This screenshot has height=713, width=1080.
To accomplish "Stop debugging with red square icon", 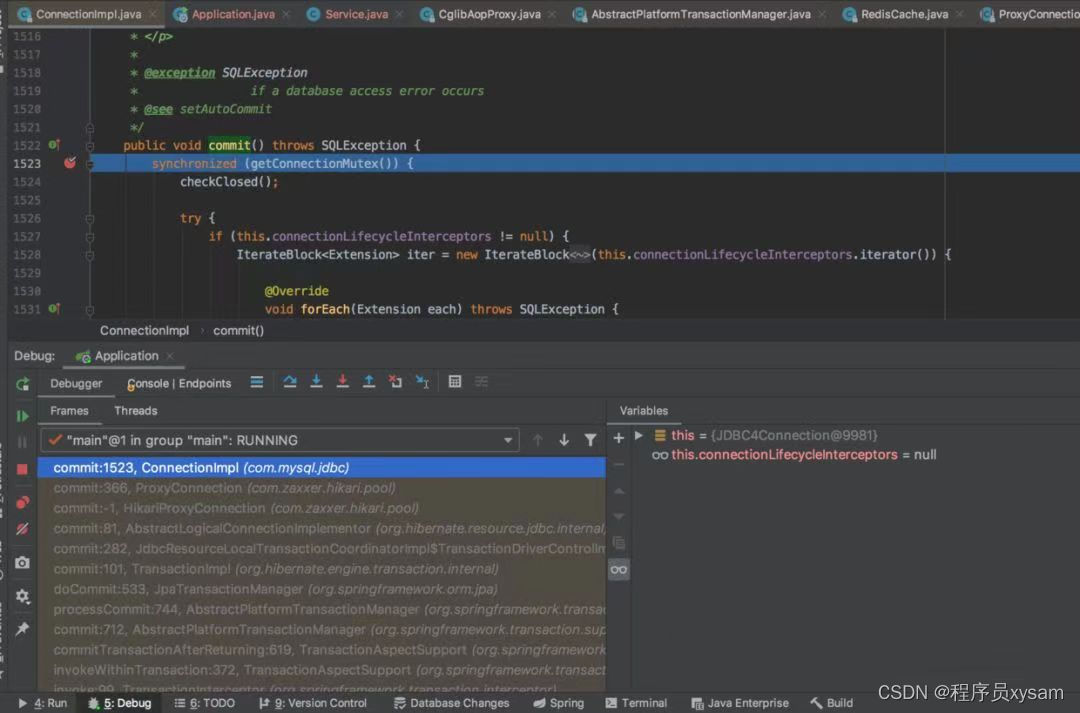I will click(22, 469).
